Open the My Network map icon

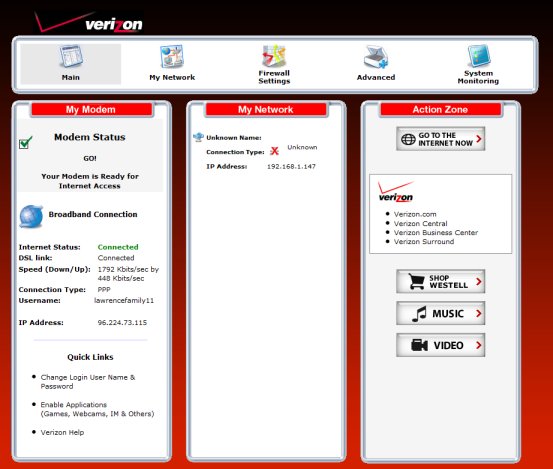point(172,56)
